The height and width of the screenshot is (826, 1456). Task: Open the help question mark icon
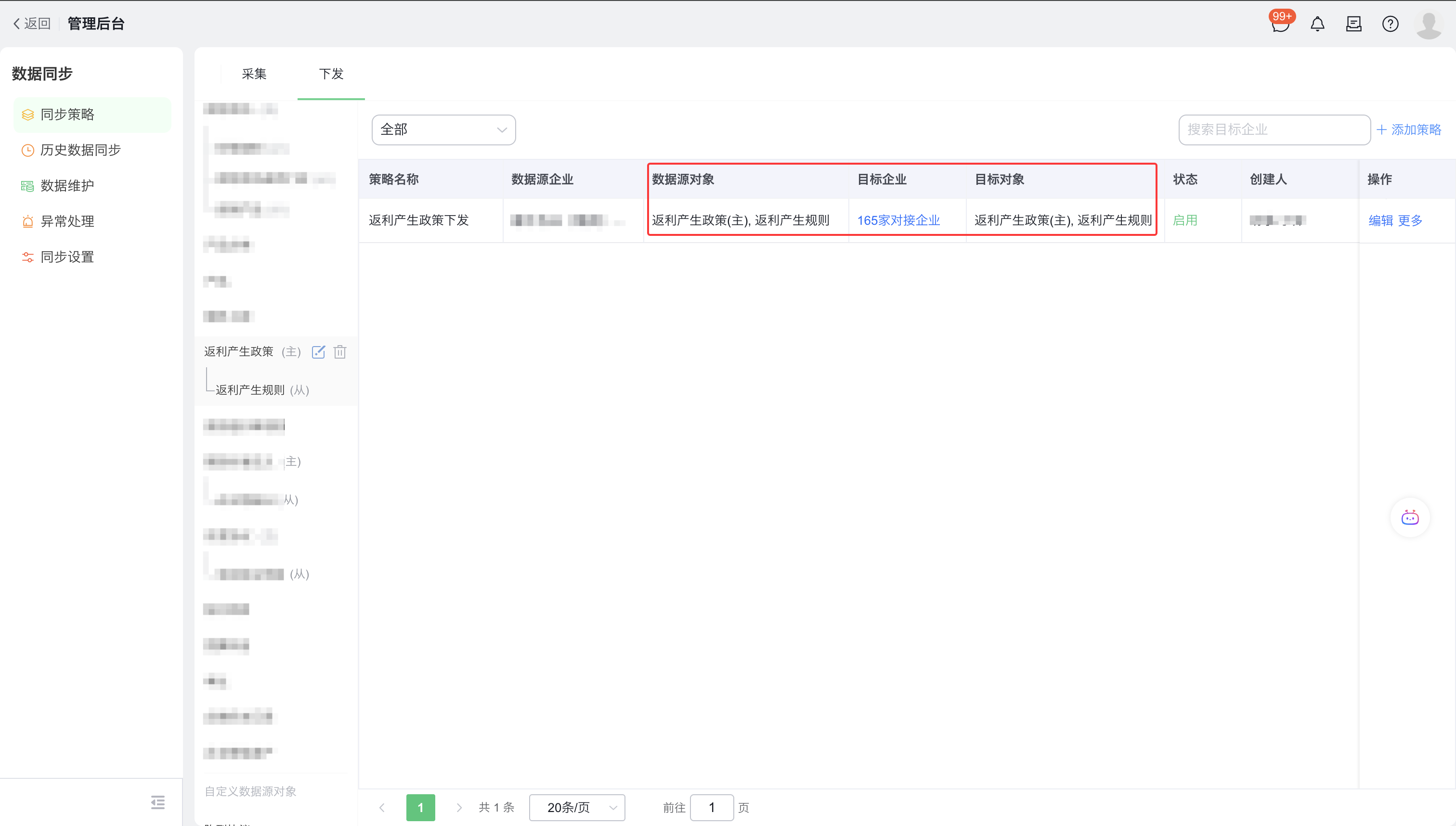click(1390, 24)
